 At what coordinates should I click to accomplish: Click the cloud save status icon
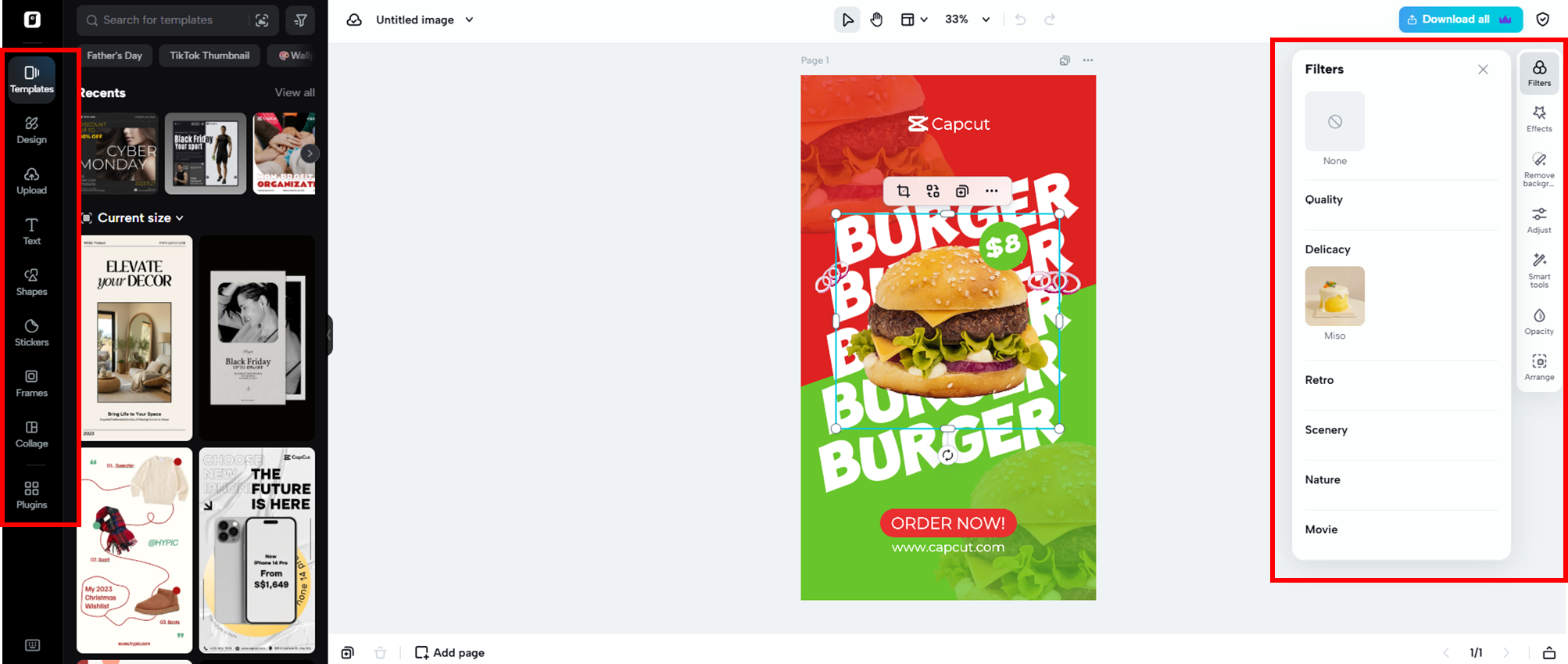354,20
